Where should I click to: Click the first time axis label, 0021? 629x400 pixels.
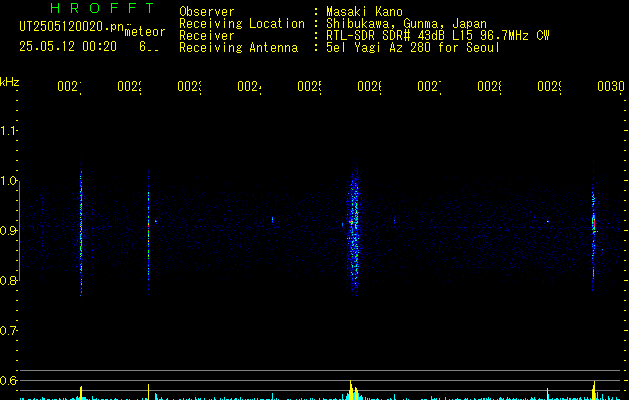(69, 86)
